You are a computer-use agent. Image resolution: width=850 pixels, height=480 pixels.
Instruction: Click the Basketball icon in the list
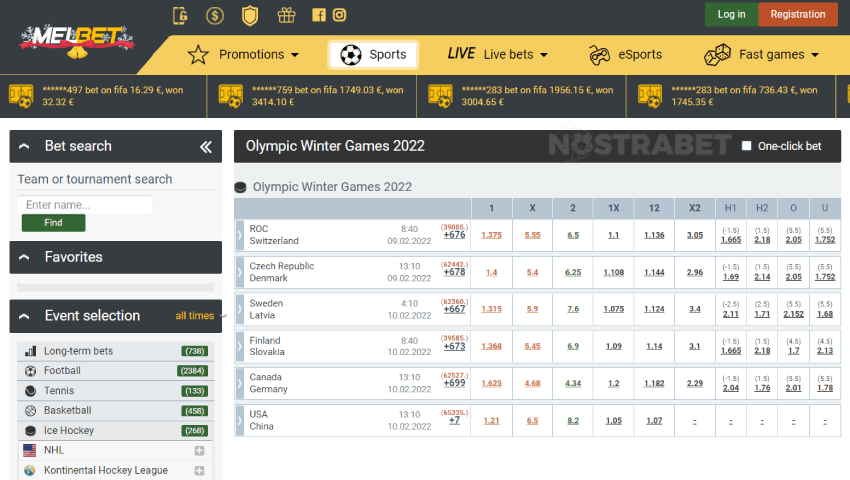tap(30, 411)
